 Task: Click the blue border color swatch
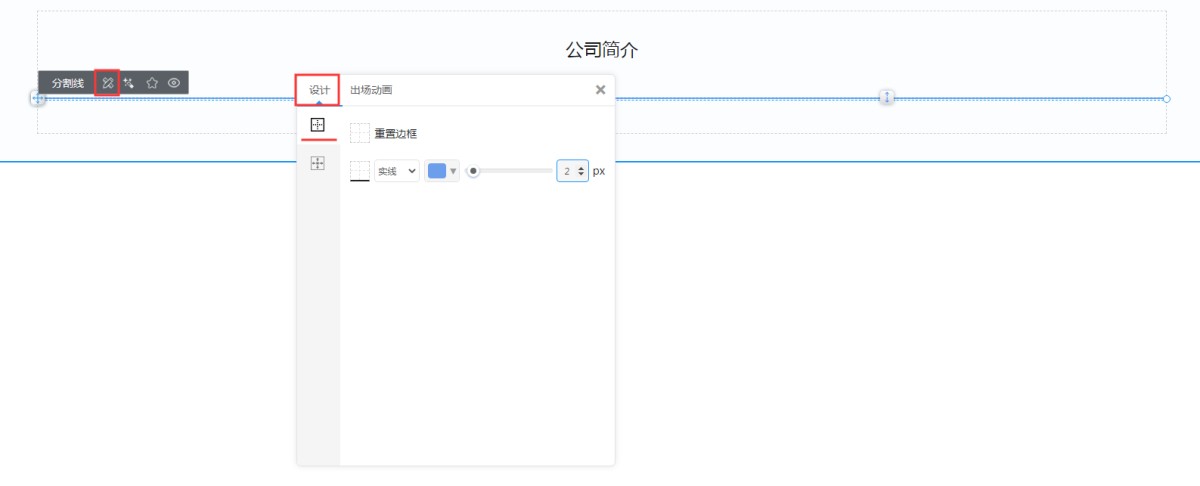tap(437, 171)
